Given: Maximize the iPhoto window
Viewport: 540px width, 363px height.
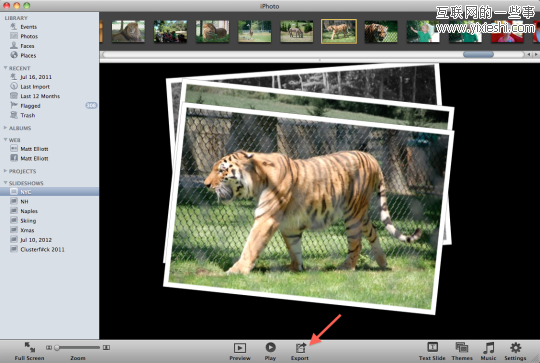Looking at the screenshot, I should click(27, 6).
